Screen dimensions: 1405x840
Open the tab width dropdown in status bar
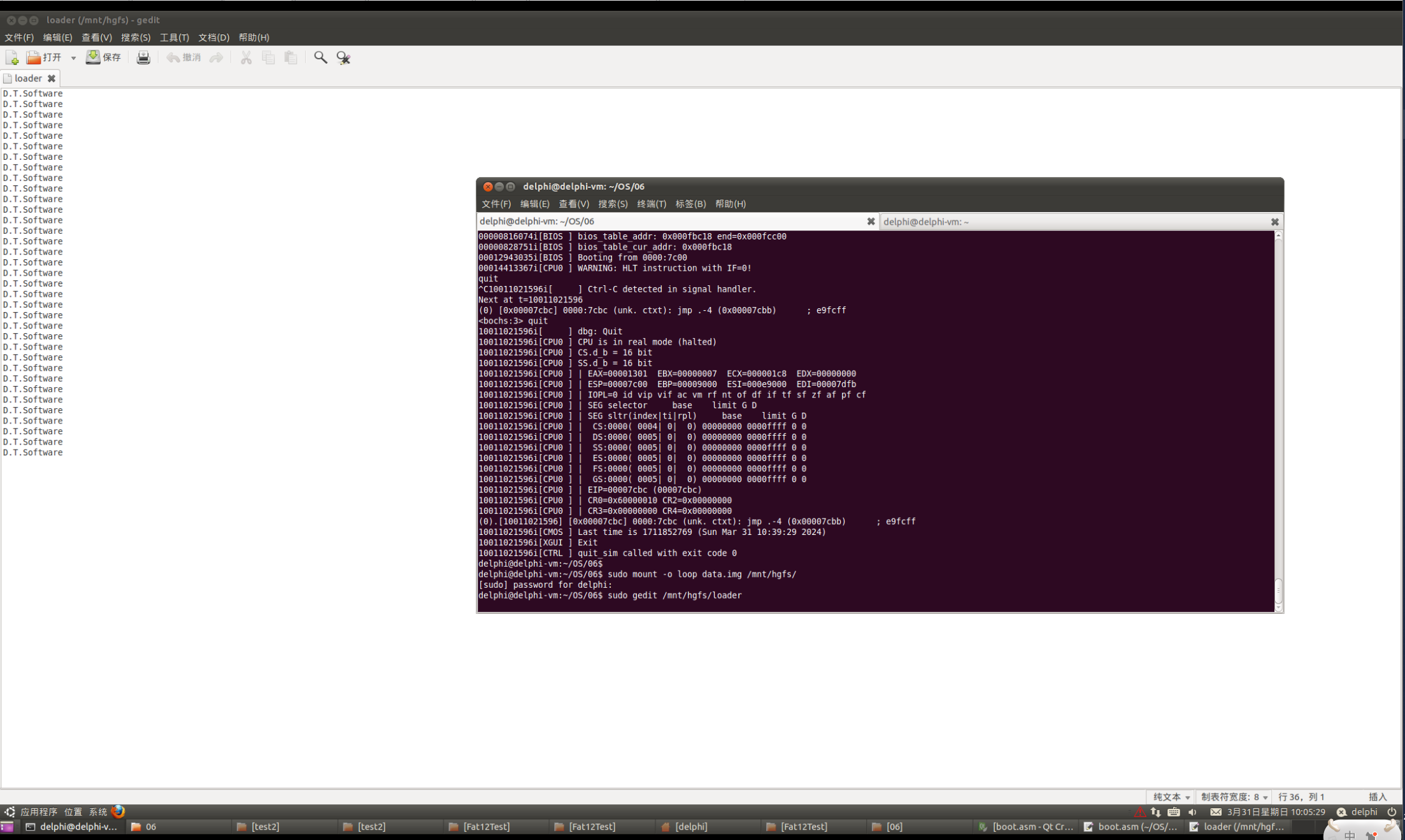click(x=1234, y=797)
